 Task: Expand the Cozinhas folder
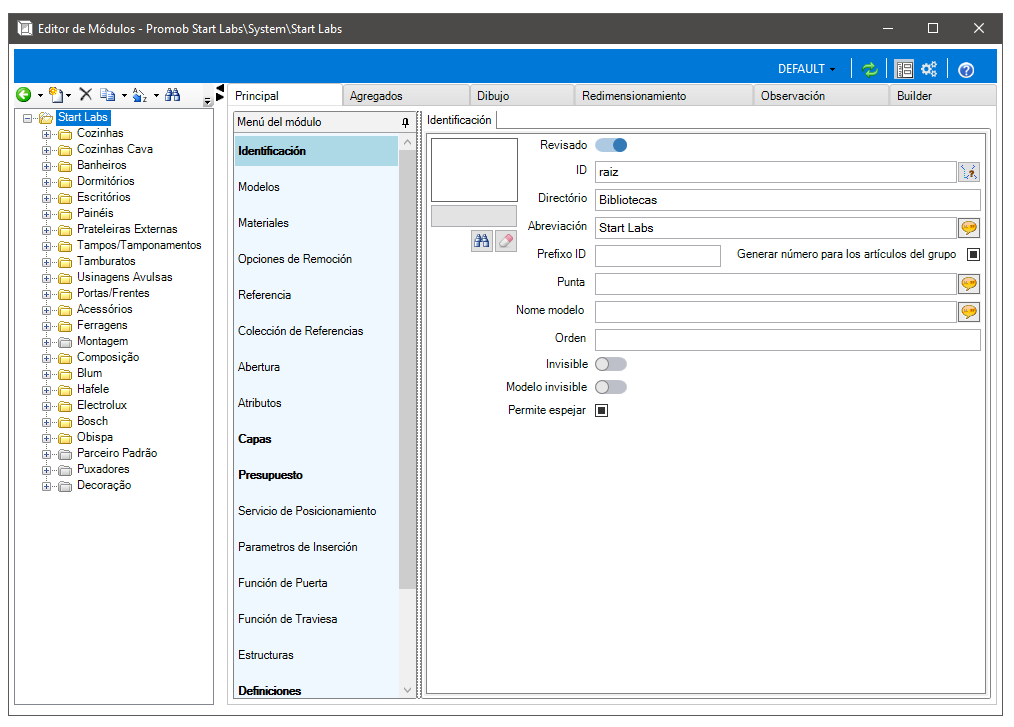click(47, 134)
